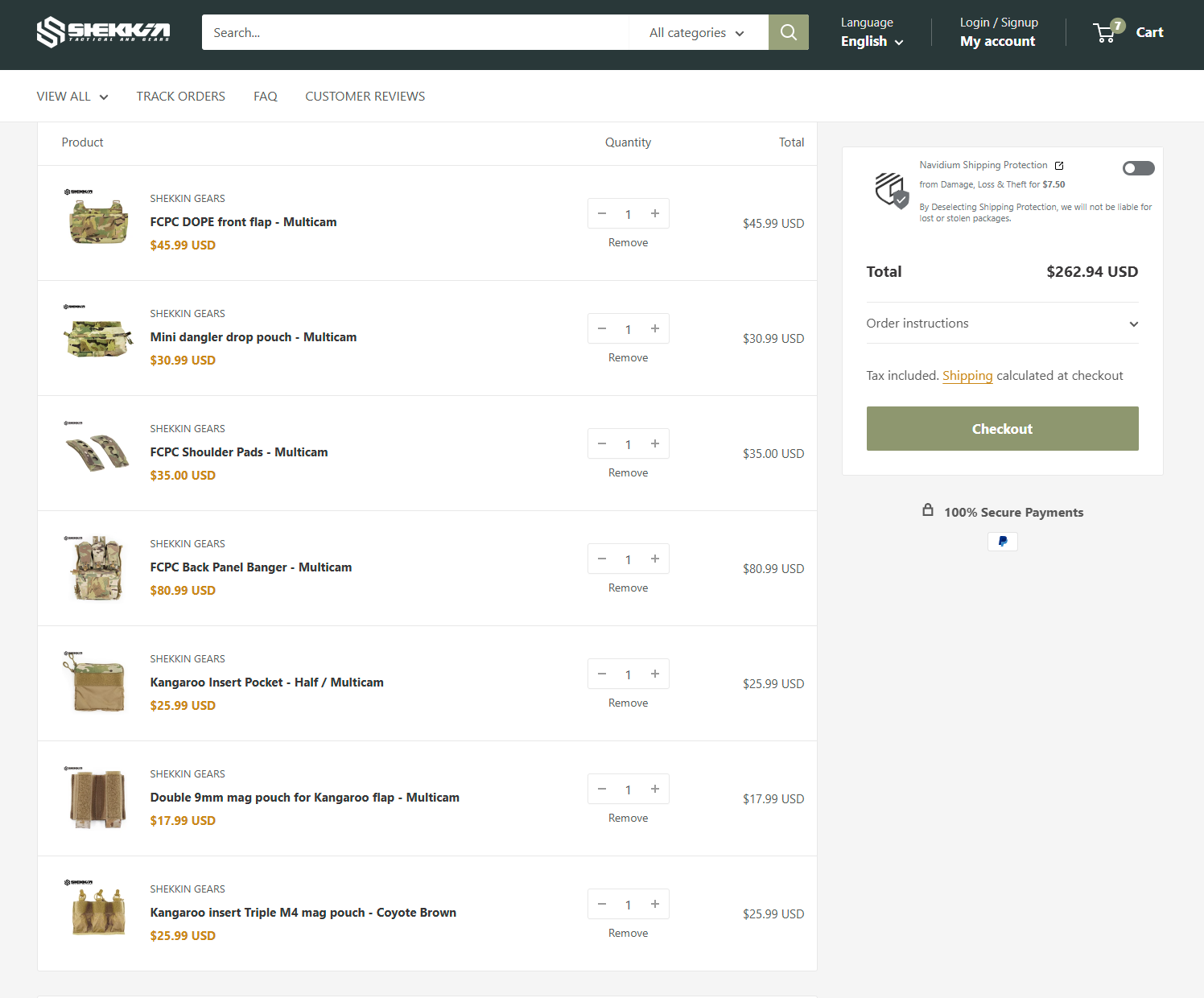Click the PayPal payment icon
Viewport: 1204px width, 998px height.
pos(1003,542)
